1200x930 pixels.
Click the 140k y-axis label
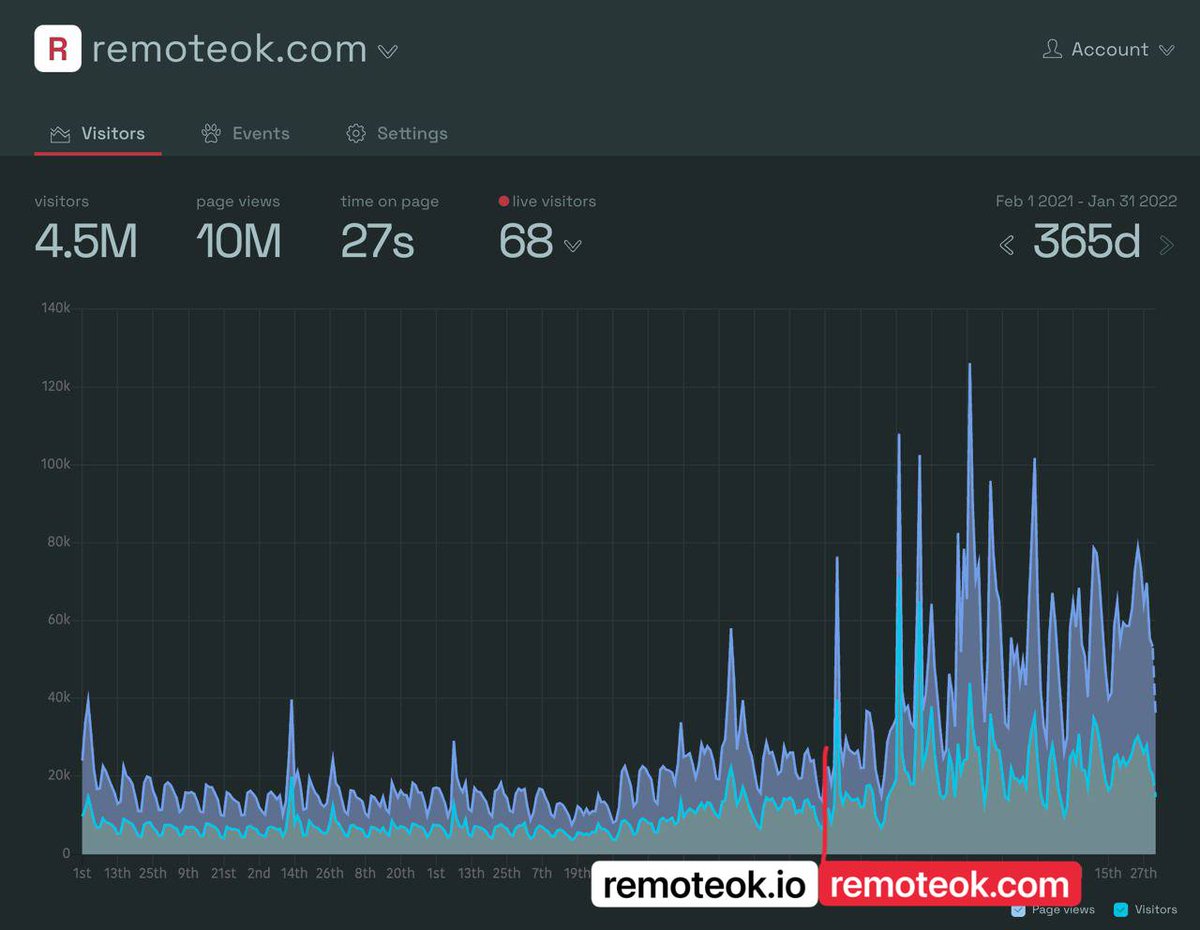[54, 309]
